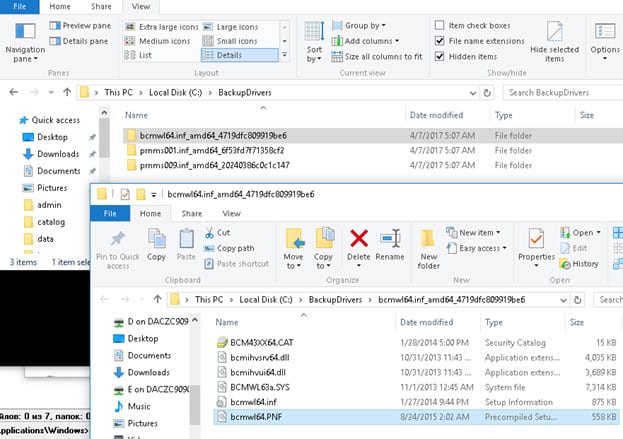Uncheck File name extensions checkbox
Image resolution: width=623 pixels, height=439 pixels.
[439, 41]
